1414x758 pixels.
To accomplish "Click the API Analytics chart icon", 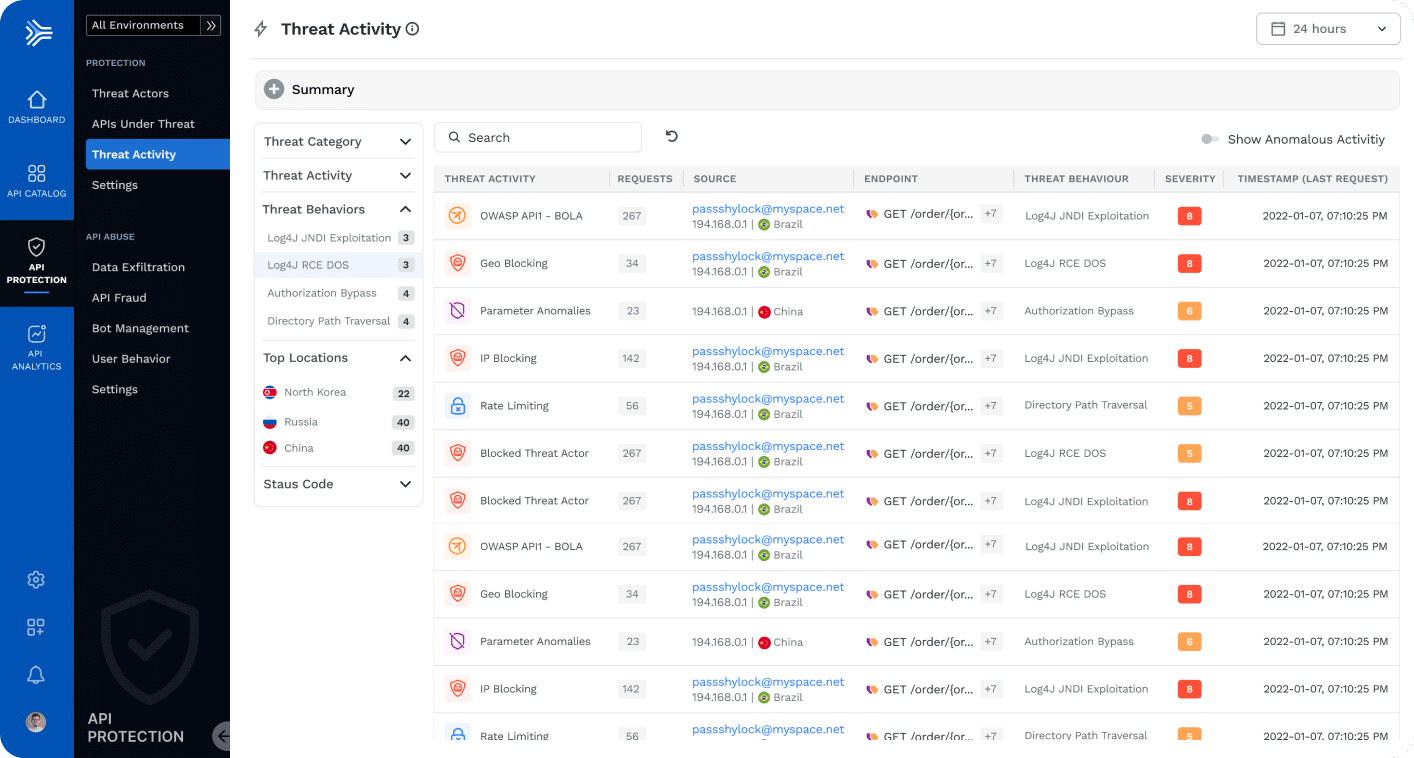I will click(36, 335).
